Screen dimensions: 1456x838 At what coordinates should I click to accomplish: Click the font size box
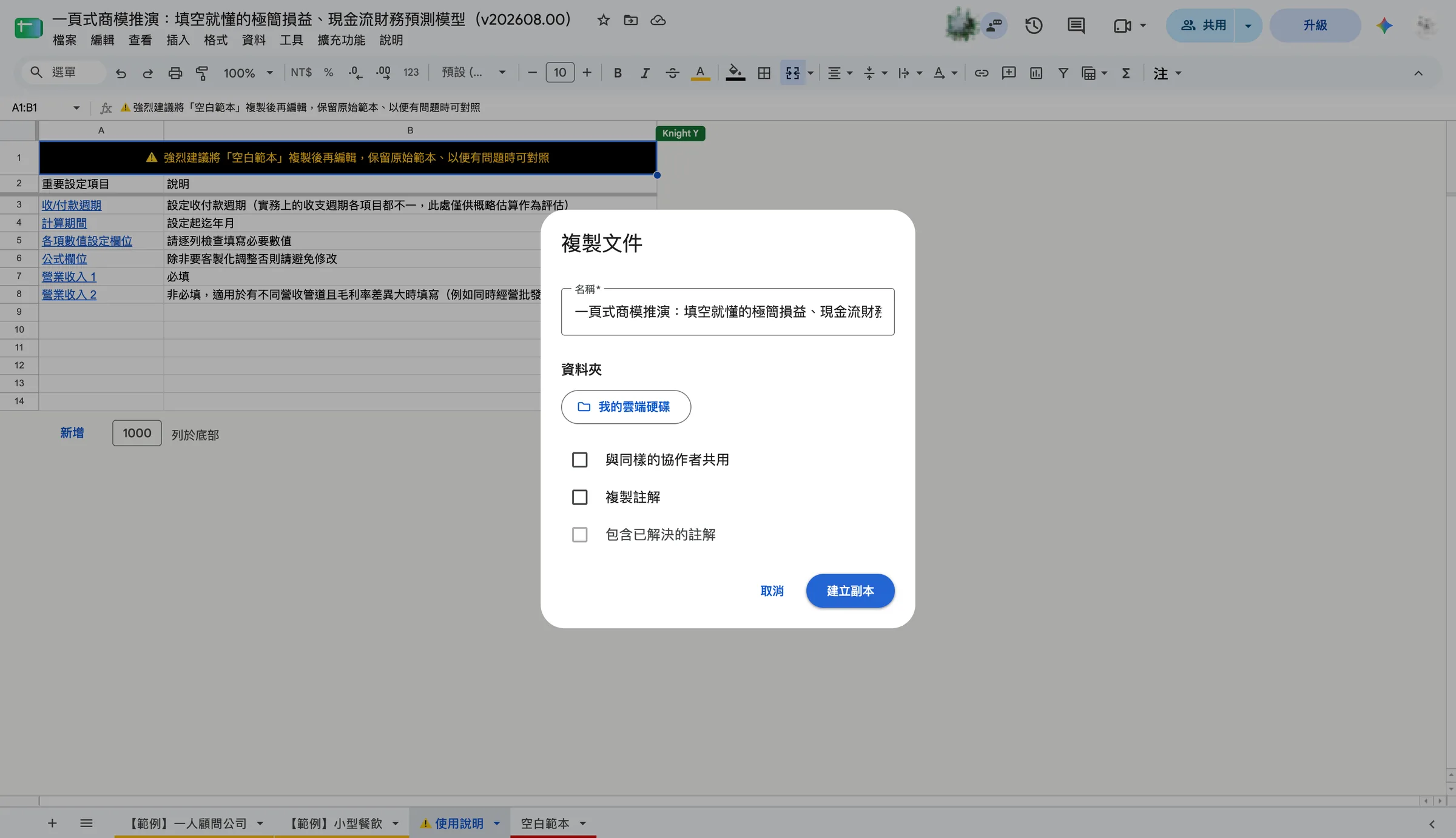pos(559,73)
